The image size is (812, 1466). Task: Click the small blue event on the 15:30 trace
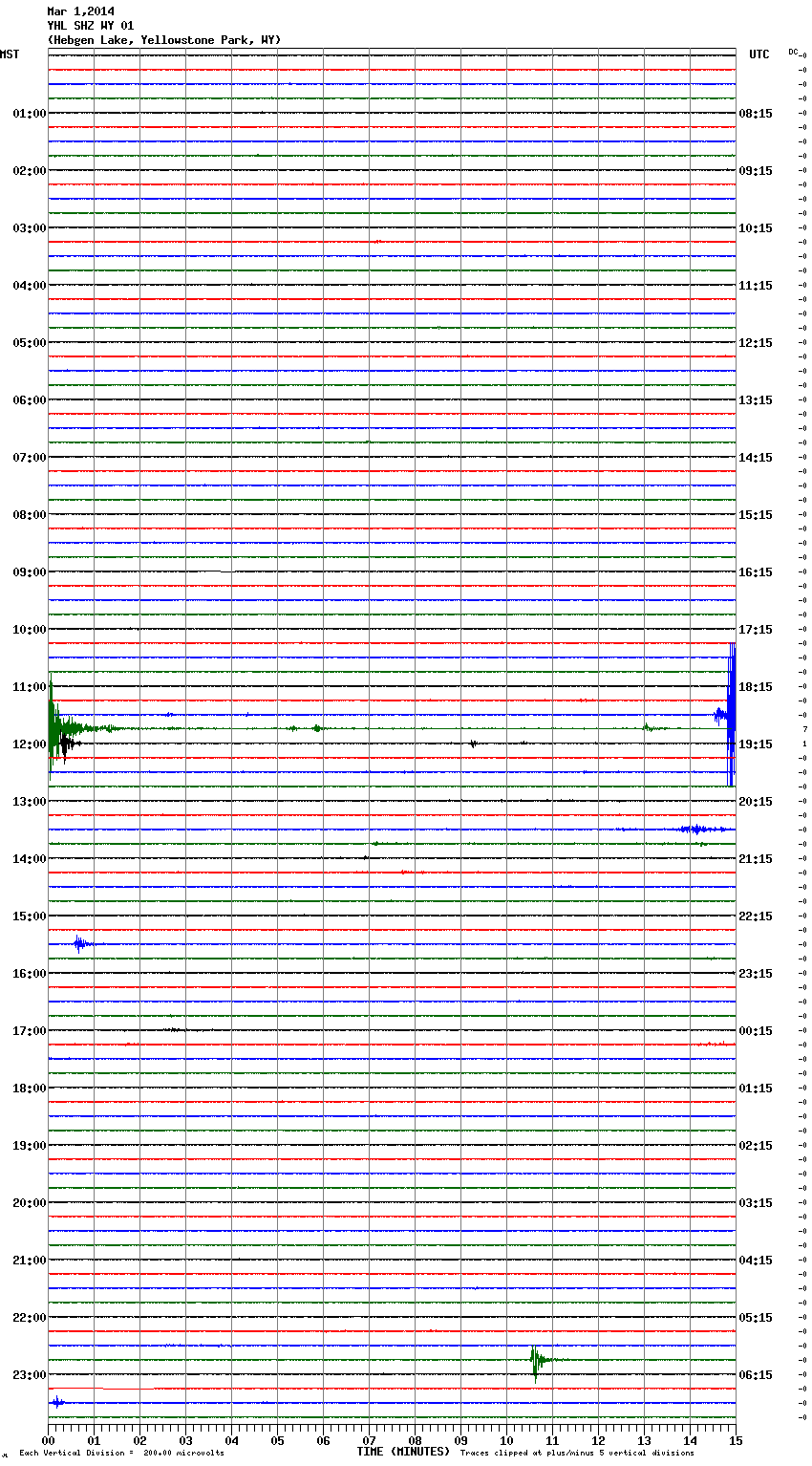coord(80,944)
